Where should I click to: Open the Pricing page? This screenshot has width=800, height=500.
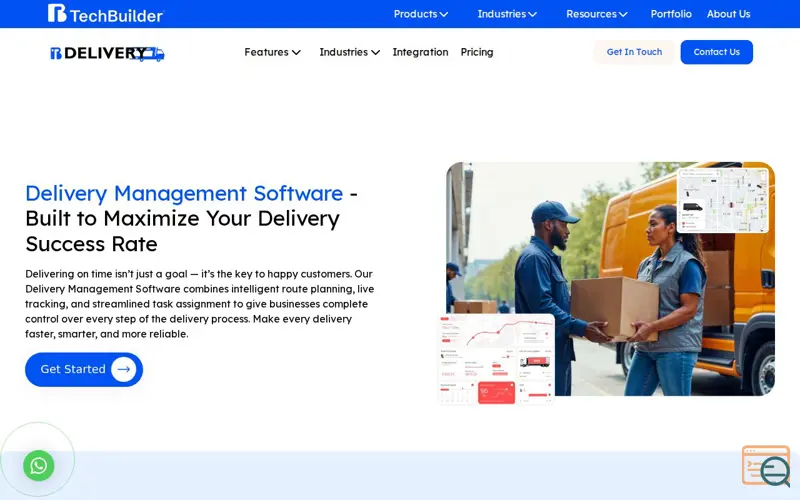pyautogui.click(x=477, y=52)
